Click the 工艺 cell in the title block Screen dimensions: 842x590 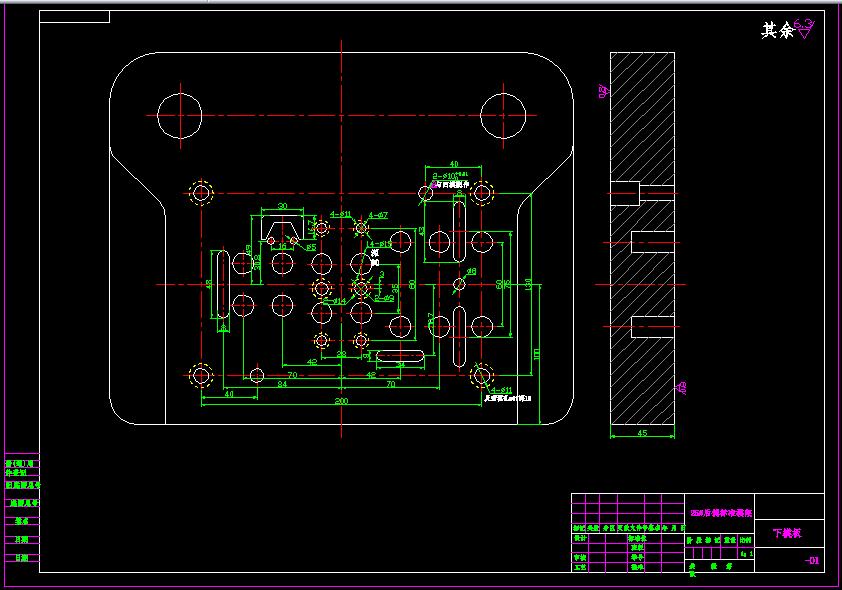[580, 567]
